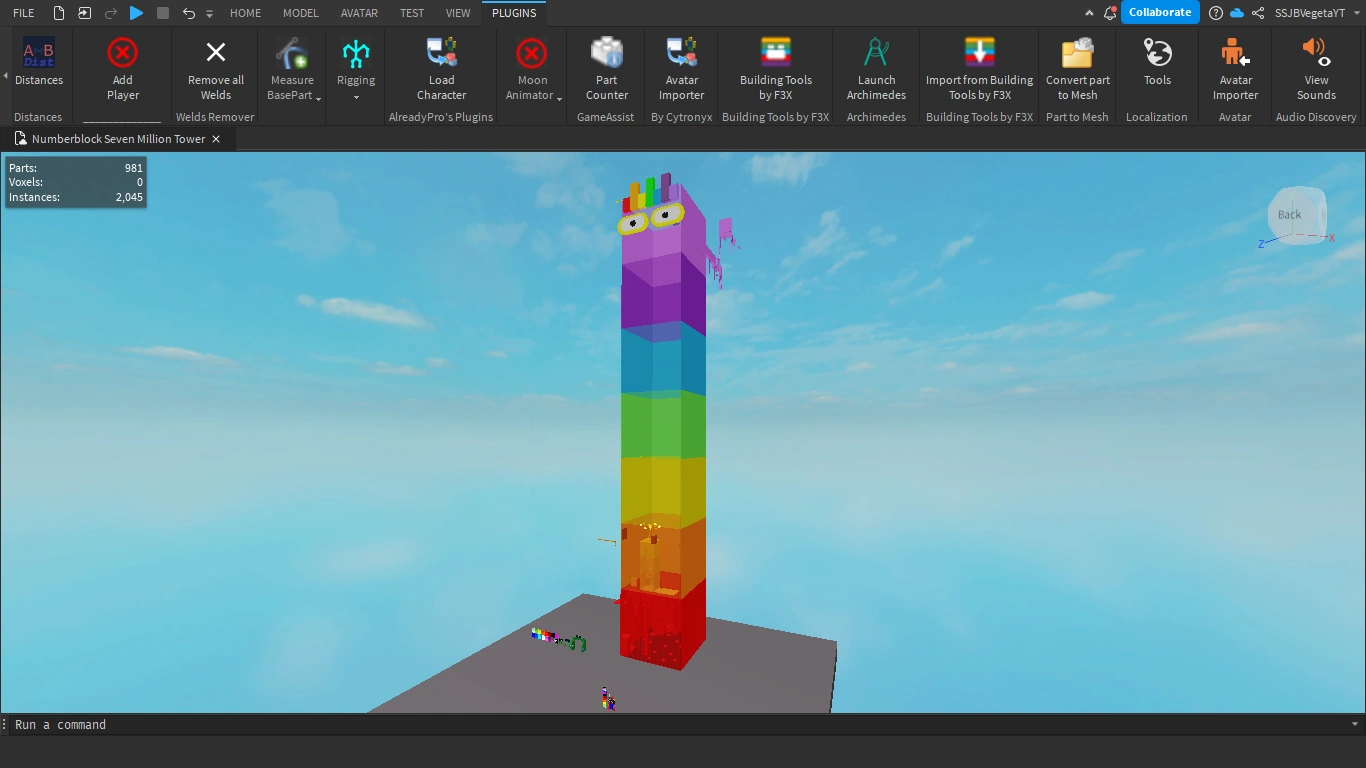The image size is (1366, 768).
Task: Click Import from Building Tools by F3X
Action: 978,68
